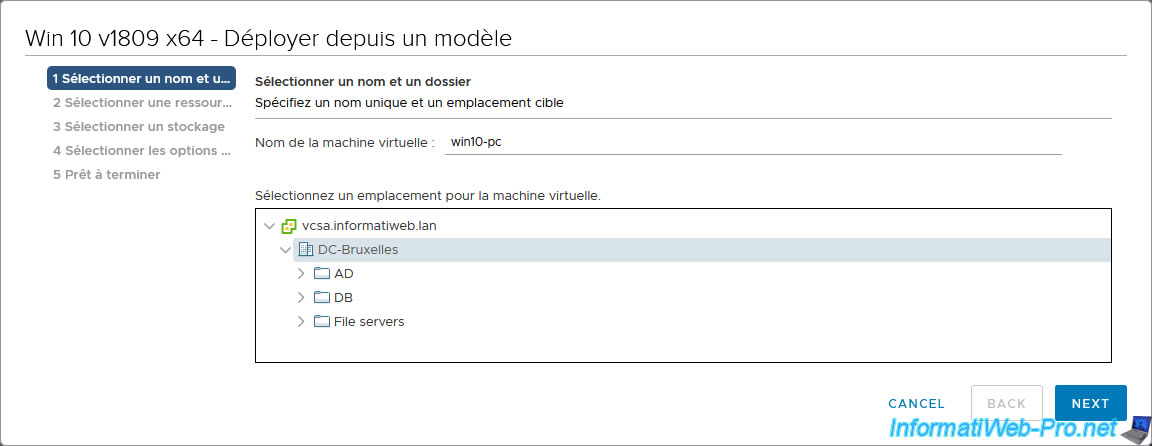Image resolution: width=1152 pixels, height=446 pixels.
Task: Go to step 2 Sélectionner une ressource
Action: (141, 103)
